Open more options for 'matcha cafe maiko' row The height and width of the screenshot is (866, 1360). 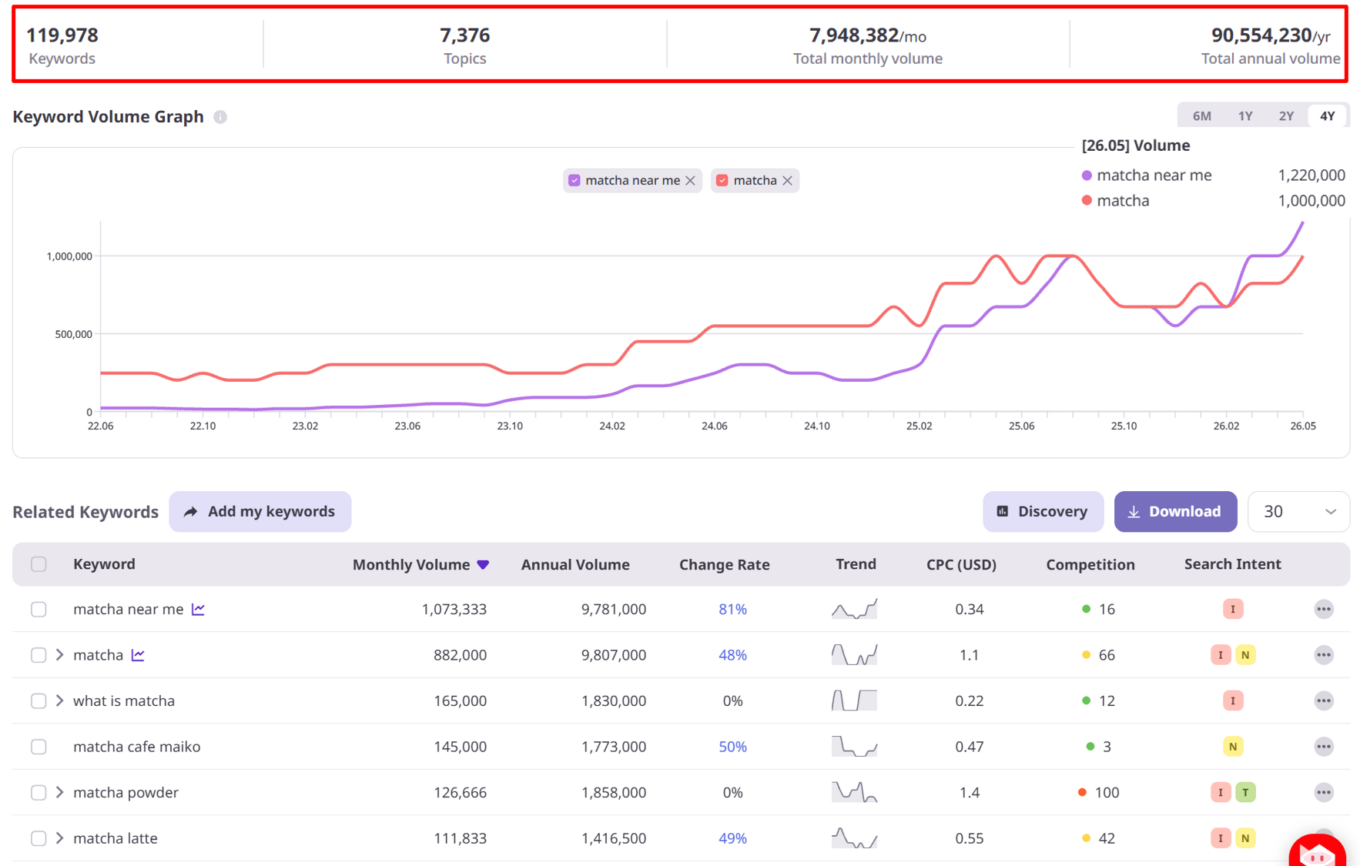click(1324, 747)
